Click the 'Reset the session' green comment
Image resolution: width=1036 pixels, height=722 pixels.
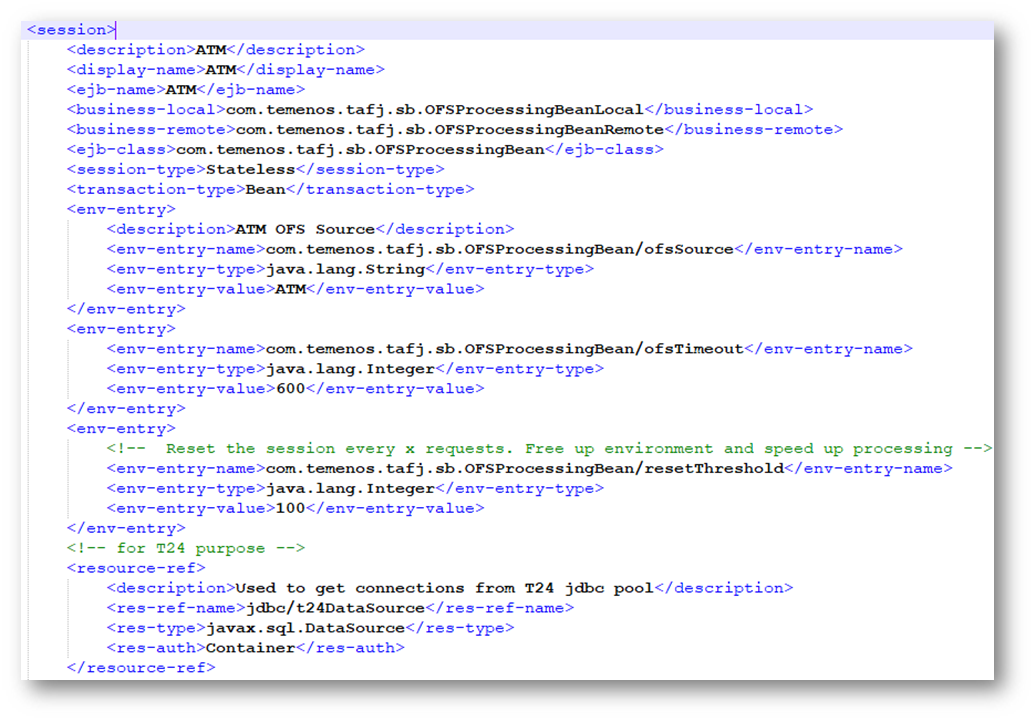pos(549,449)
